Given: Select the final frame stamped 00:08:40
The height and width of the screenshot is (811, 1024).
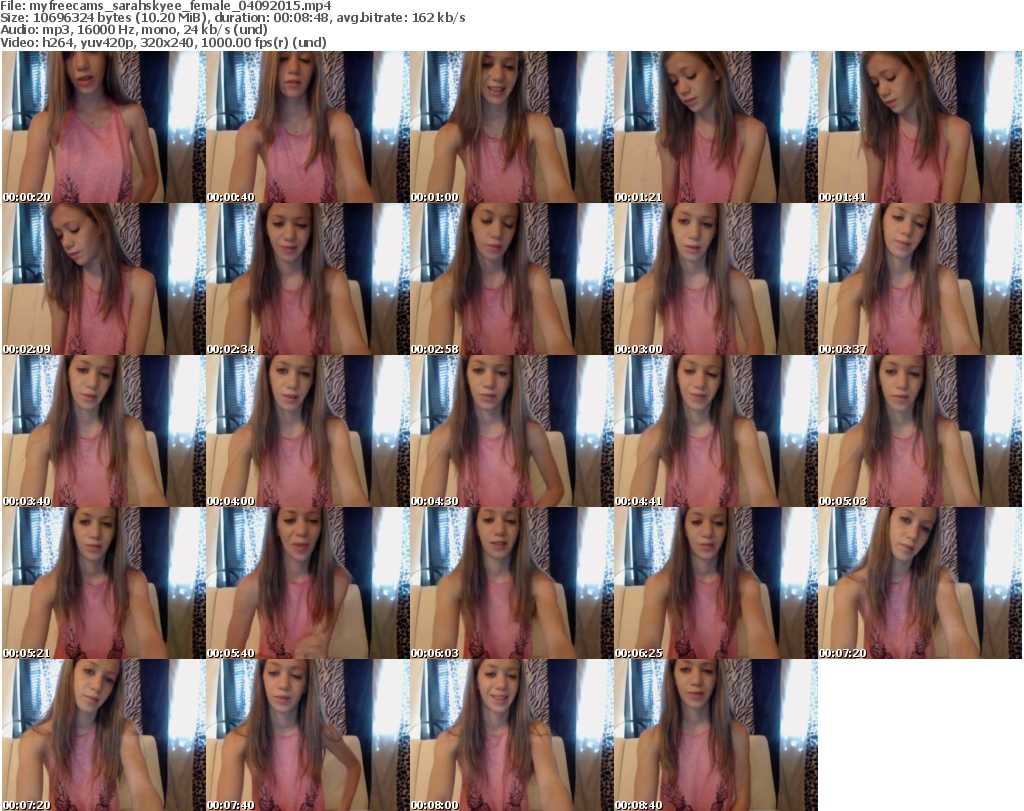Looking at the screenshot, I should (716, 735).
